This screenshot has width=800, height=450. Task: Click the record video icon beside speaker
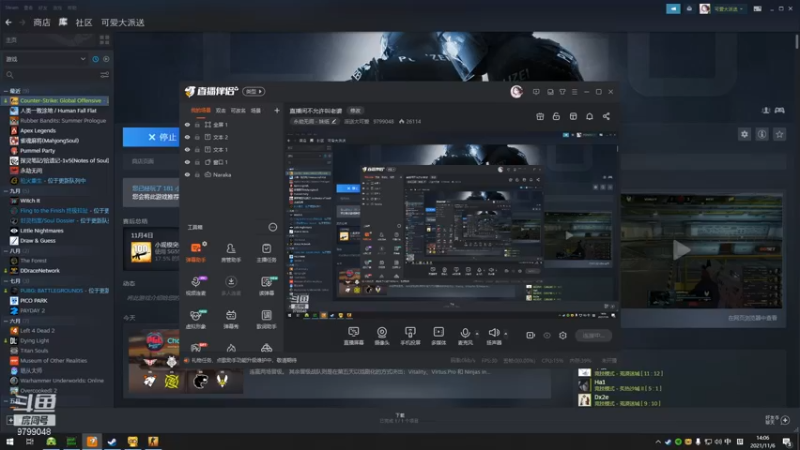531,335
